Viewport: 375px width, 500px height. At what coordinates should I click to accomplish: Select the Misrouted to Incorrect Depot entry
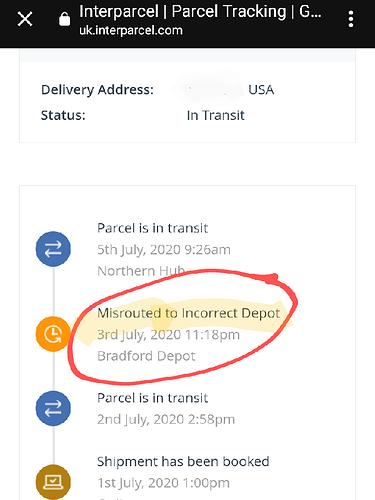coord(189,313)
